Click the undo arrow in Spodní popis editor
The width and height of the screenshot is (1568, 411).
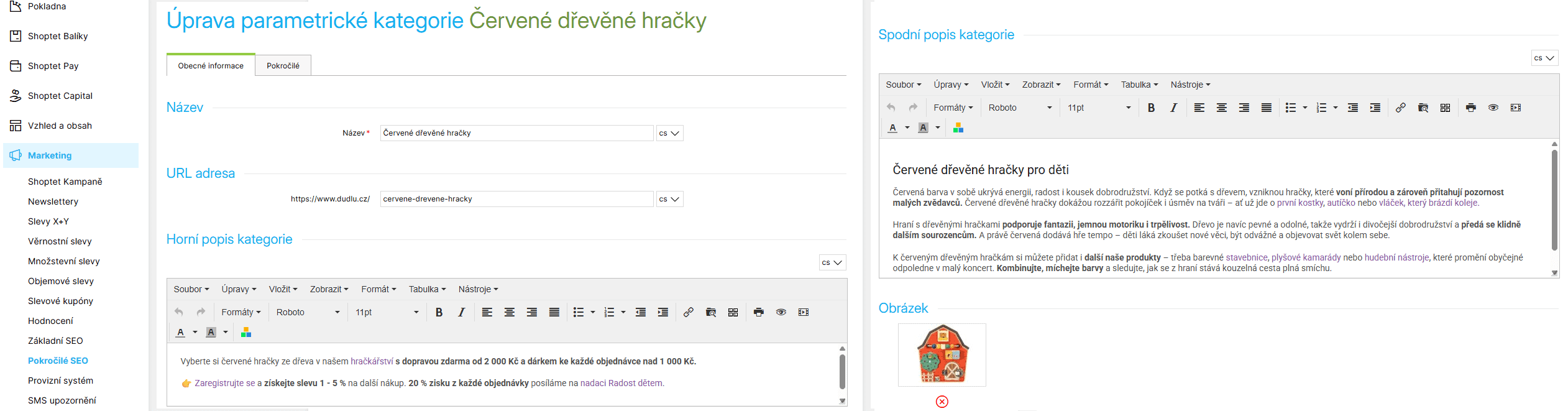pos(891,108)
